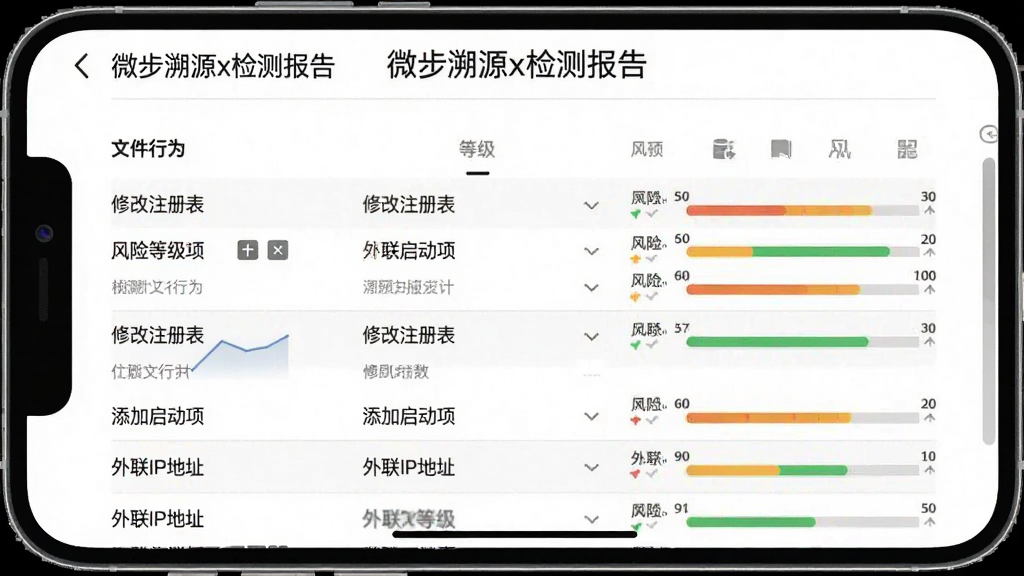Select 风险等级项 label
Screen dimensions: 1024x576
coord(157,250)
